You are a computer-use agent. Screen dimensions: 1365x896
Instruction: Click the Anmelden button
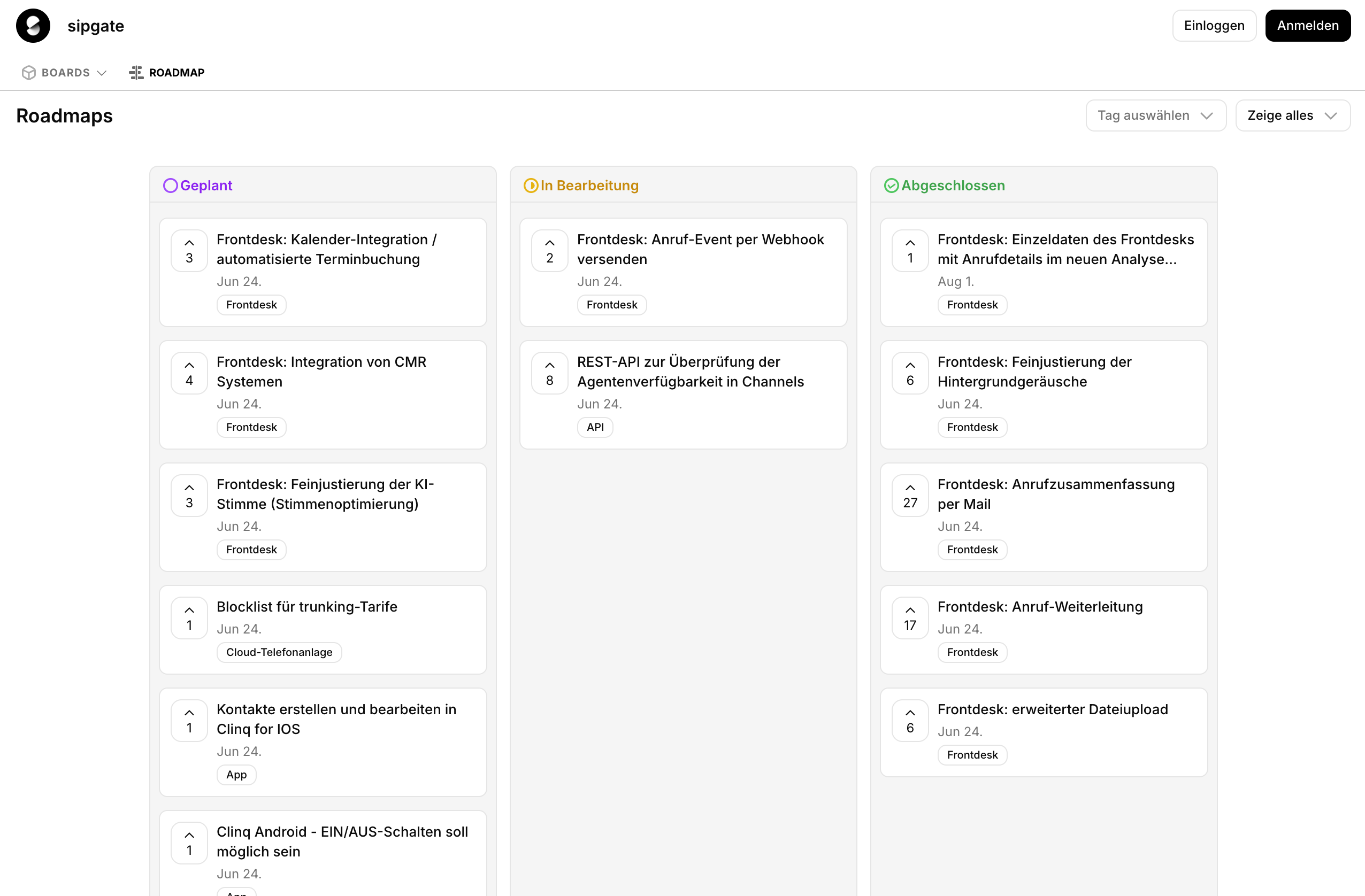click(1307, 26)
